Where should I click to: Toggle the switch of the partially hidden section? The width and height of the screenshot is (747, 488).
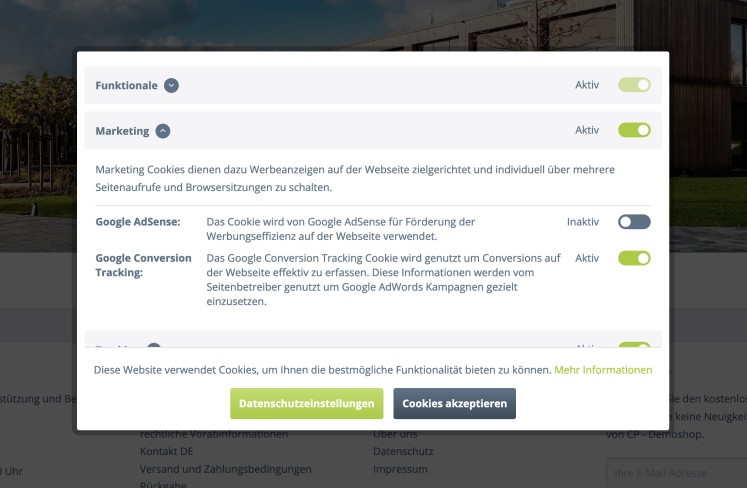634,345
